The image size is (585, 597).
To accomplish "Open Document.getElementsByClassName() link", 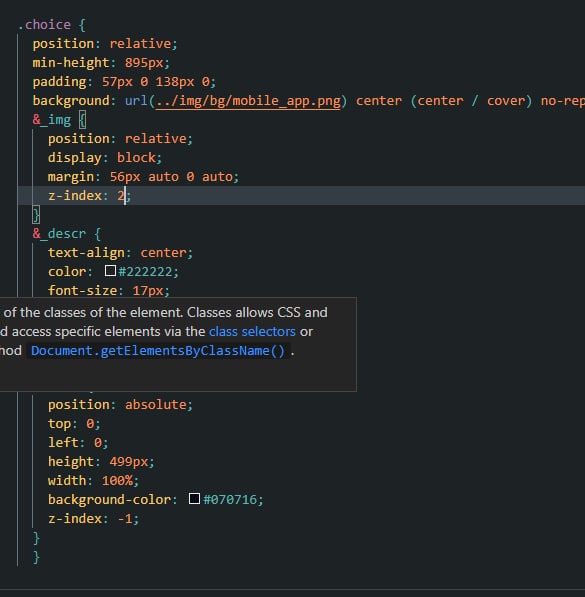I will 158,351.
